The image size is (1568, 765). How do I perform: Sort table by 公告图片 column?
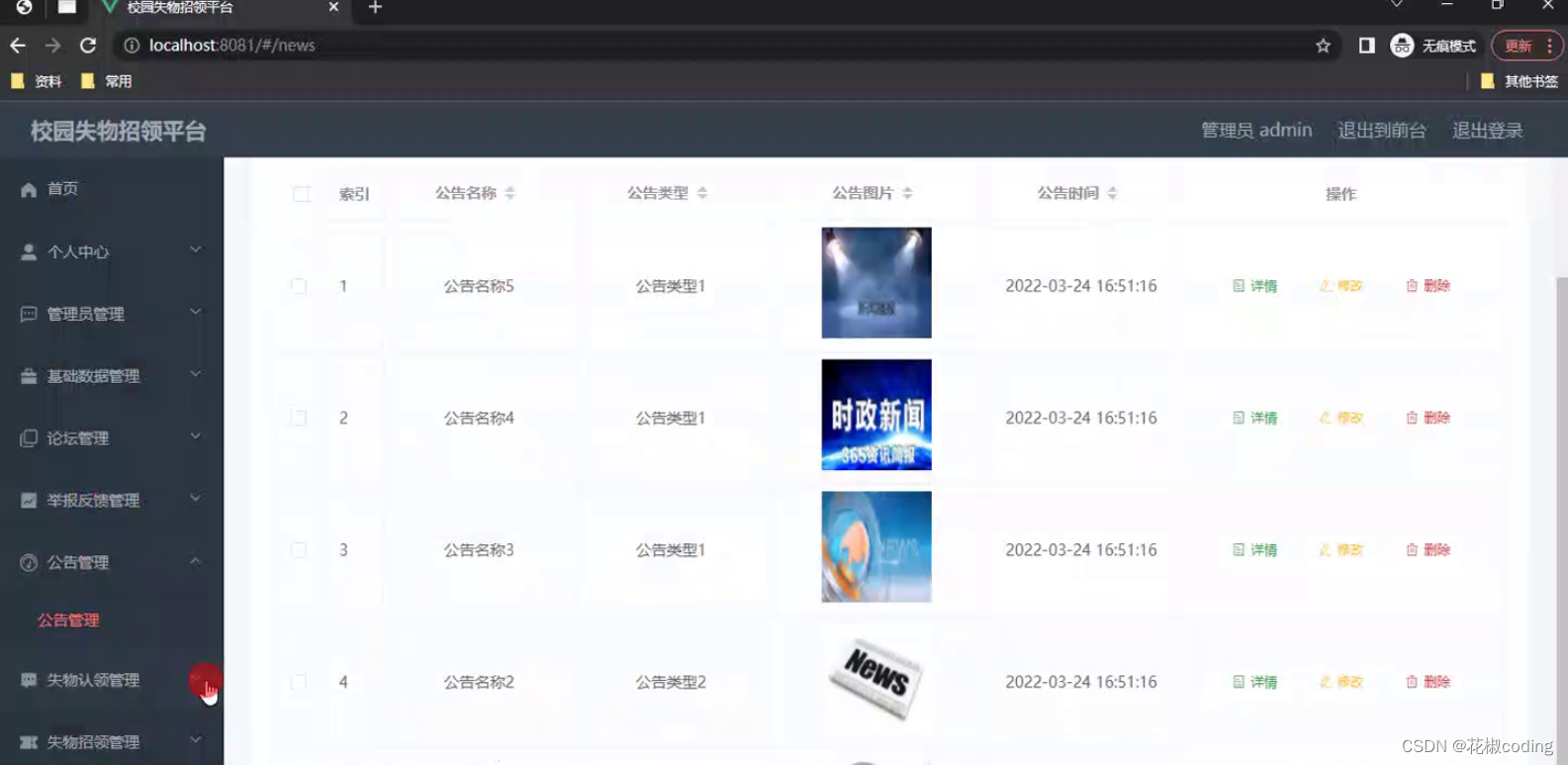tap(907, 193)
